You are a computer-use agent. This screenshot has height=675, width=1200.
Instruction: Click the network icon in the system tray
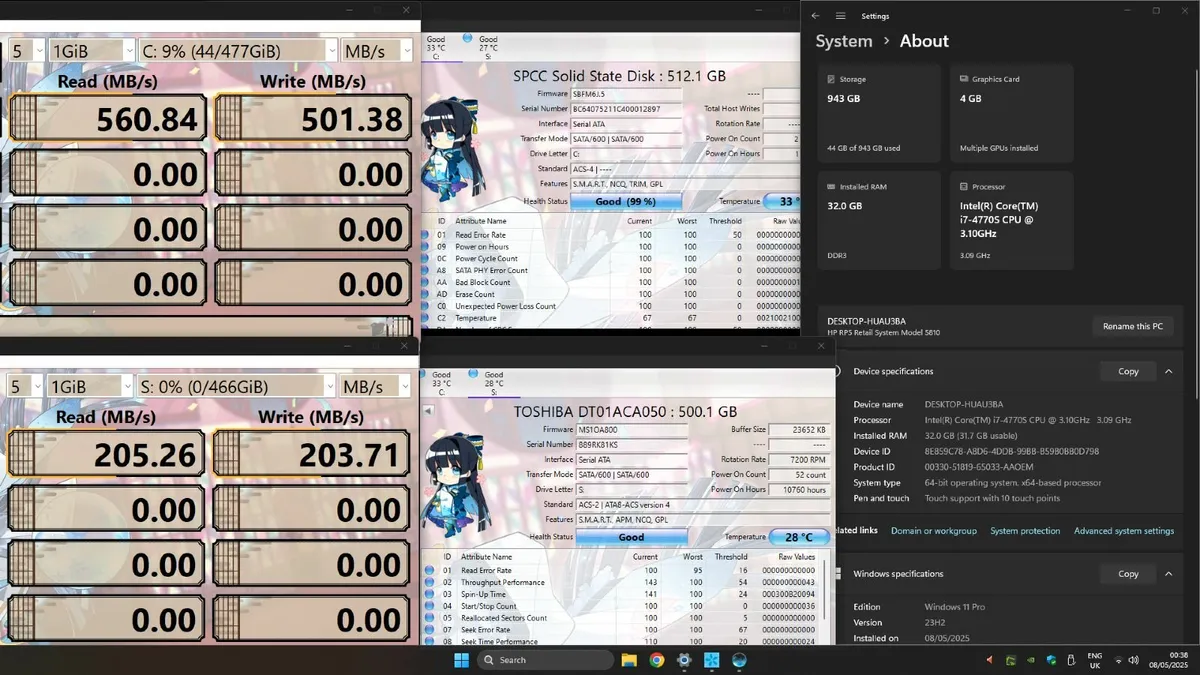point(1118,660)
